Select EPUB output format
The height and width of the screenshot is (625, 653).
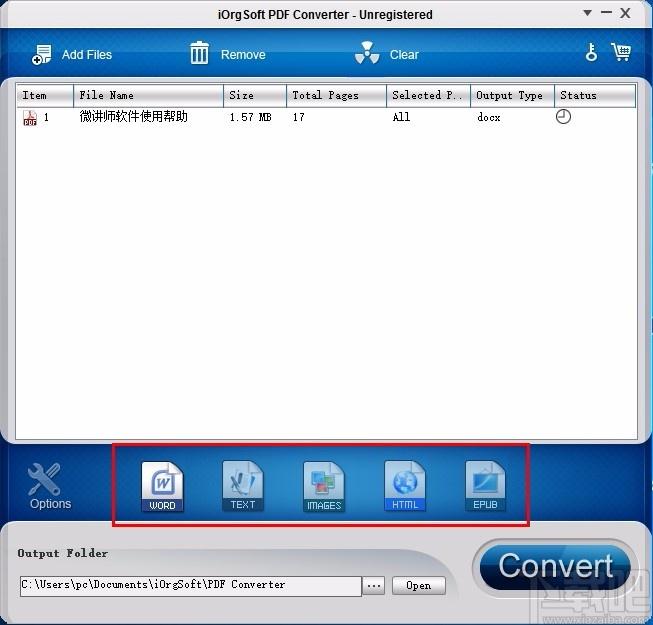(485, 486)
